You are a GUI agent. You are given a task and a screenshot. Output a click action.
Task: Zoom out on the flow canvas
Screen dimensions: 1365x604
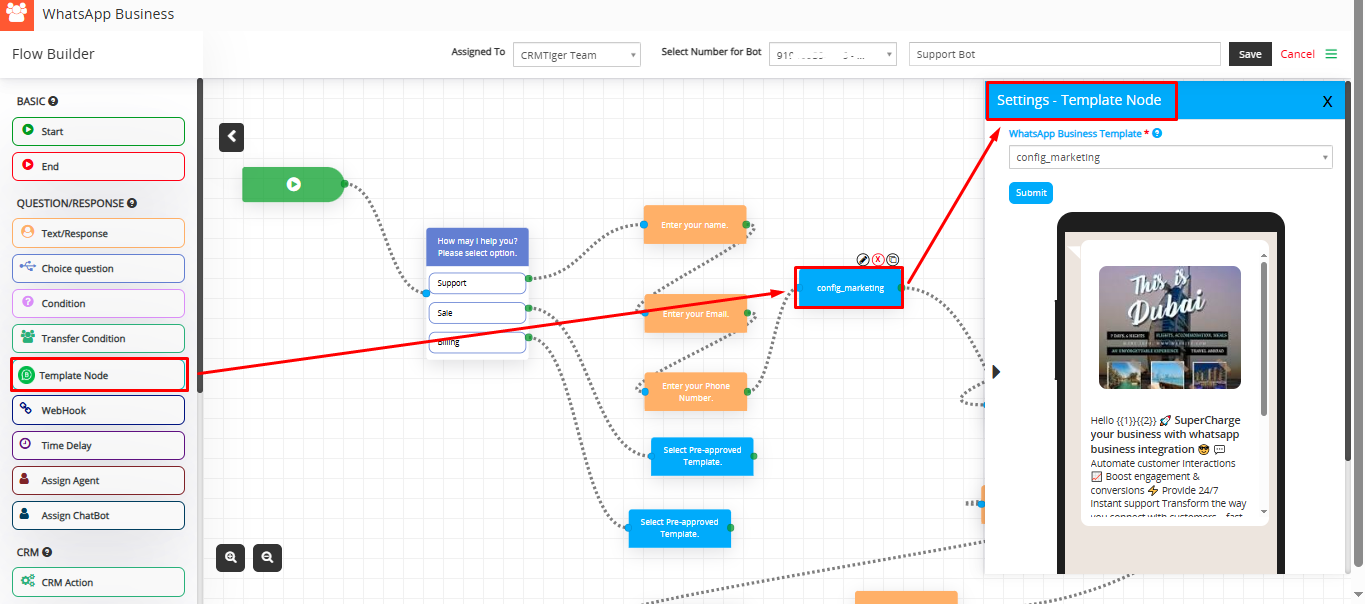pos(267,558)
